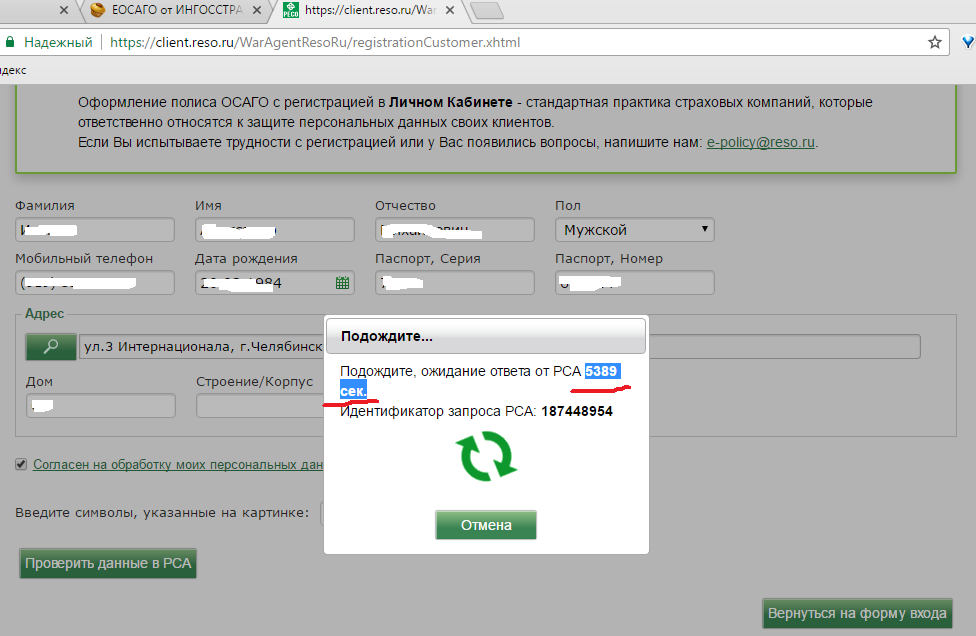Click the Подождите dialog title bar

point(486,336)
